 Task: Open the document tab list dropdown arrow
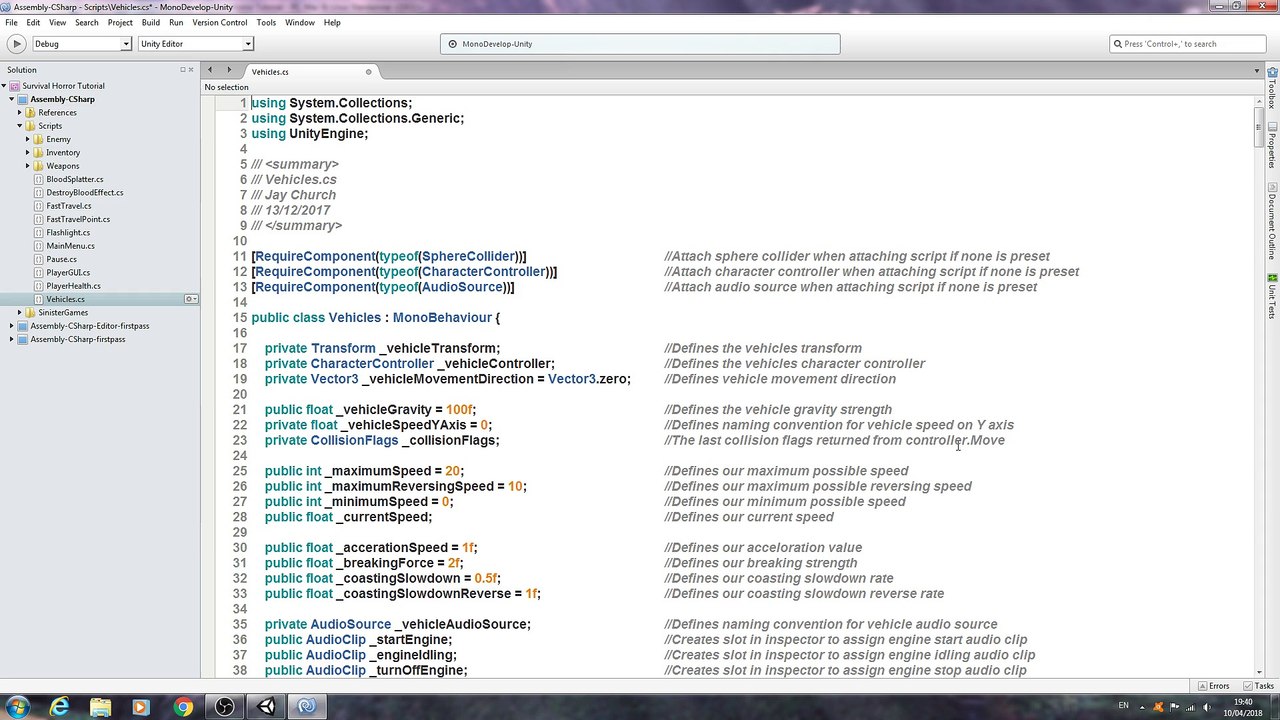pyautogui.click(x=1257, y=71)
